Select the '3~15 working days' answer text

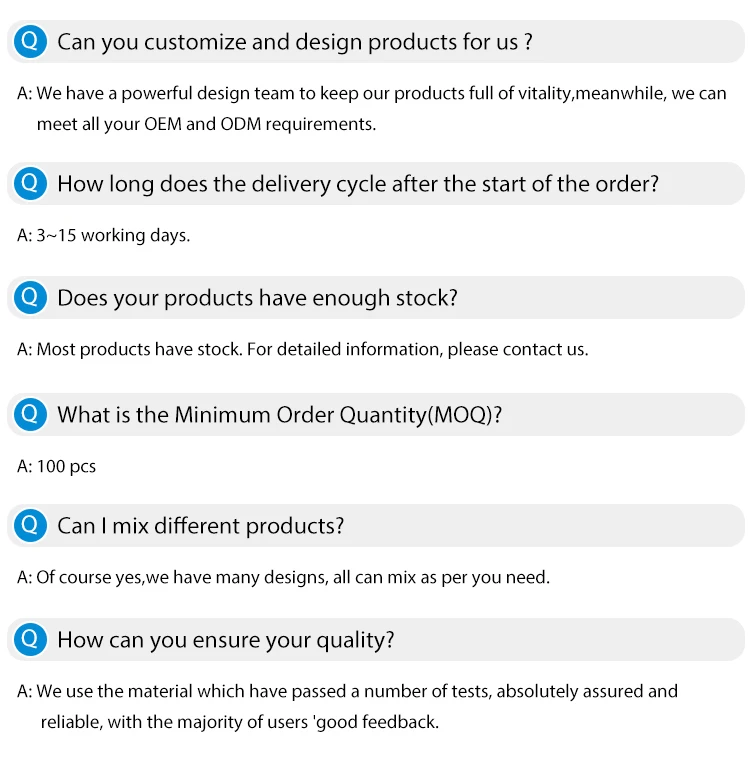pyautogui.click(x=104, y=235)
